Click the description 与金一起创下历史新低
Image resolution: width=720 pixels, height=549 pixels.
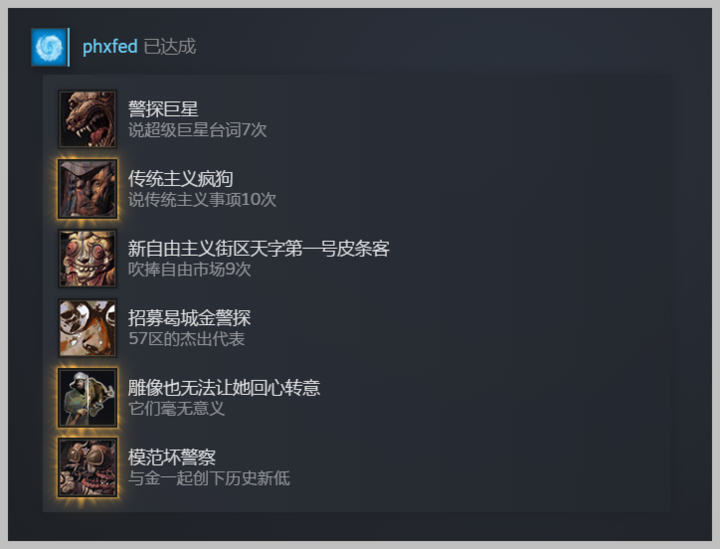[x=209, y=478]
